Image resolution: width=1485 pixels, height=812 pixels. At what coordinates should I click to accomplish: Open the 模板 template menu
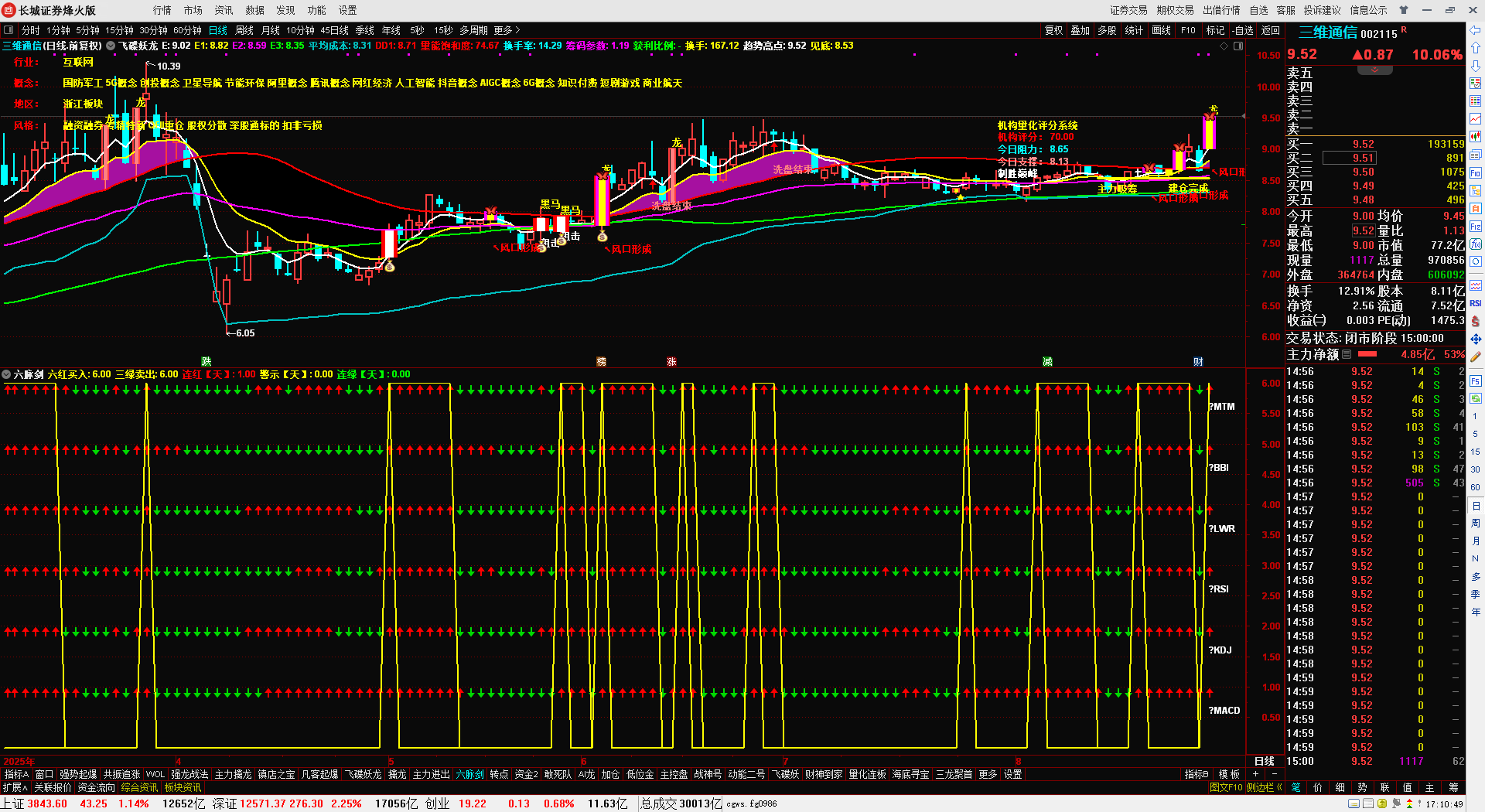point(1229,774)
